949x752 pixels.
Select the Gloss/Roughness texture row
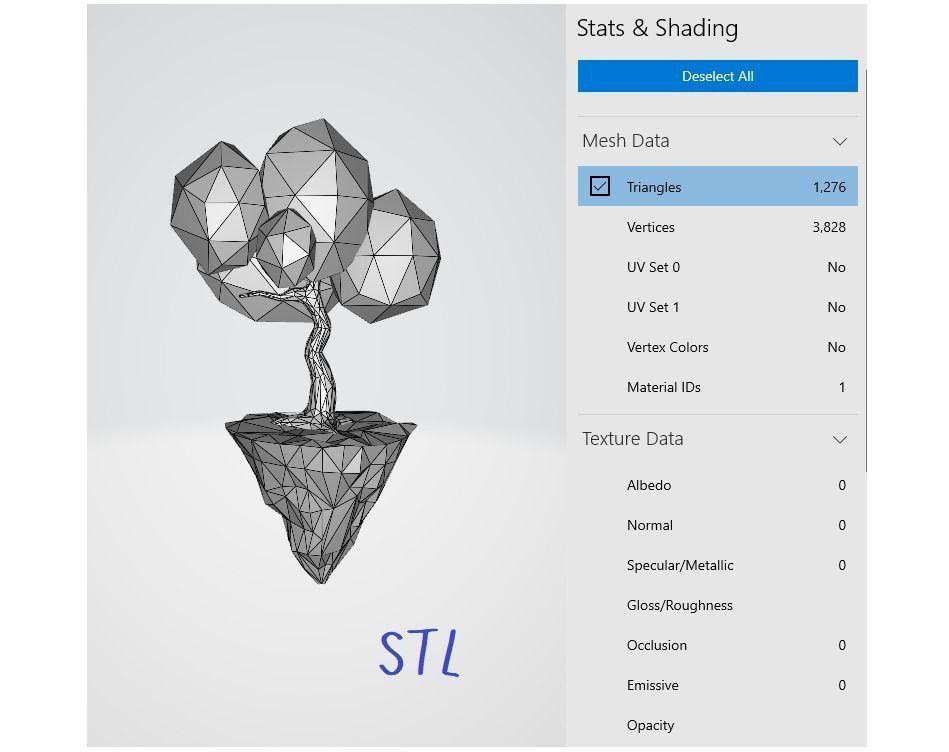pyautogui.click(x=717, y=605)
